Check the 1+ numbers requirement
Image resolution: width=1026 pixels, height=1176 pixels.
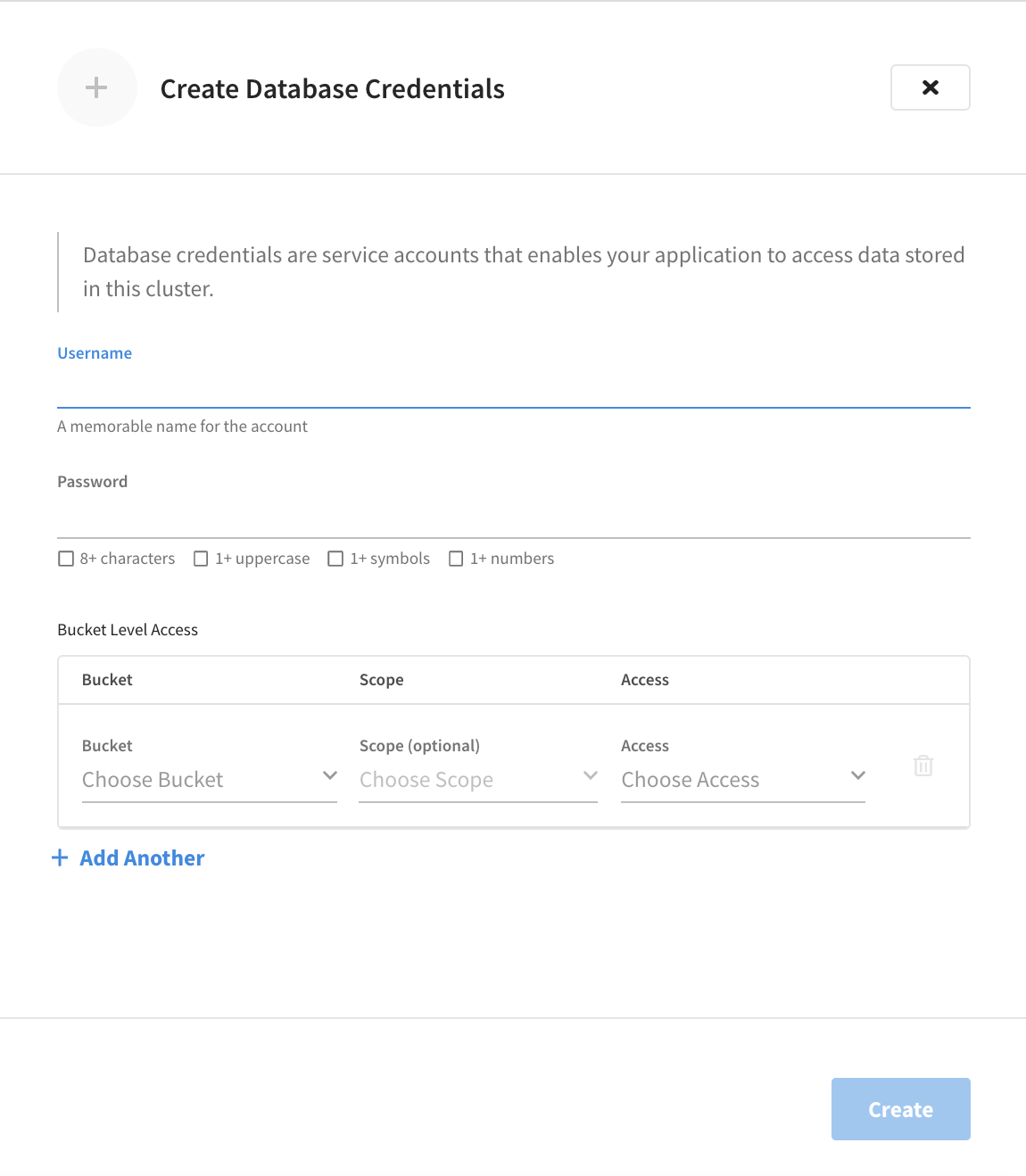[456, 558]
